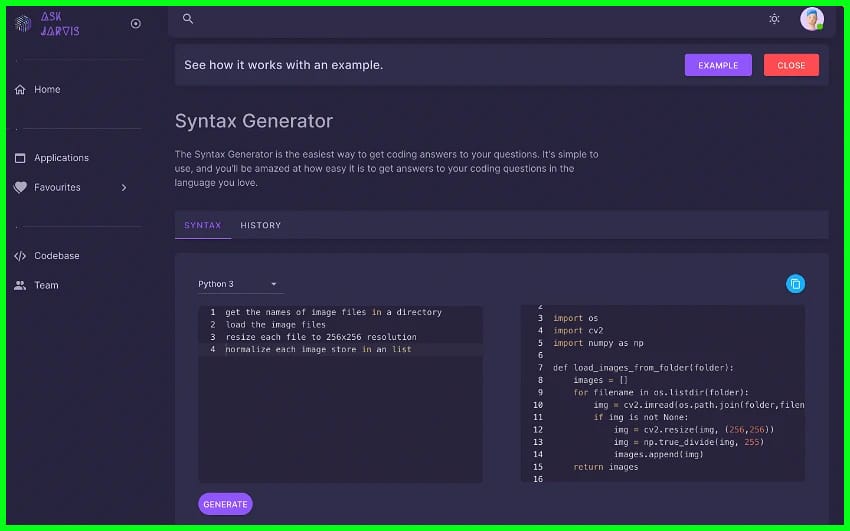Image resolution: width=850 pixels, height=531 pixels.
Task: Click the Home house icon
Action: [x=20, y=90]
